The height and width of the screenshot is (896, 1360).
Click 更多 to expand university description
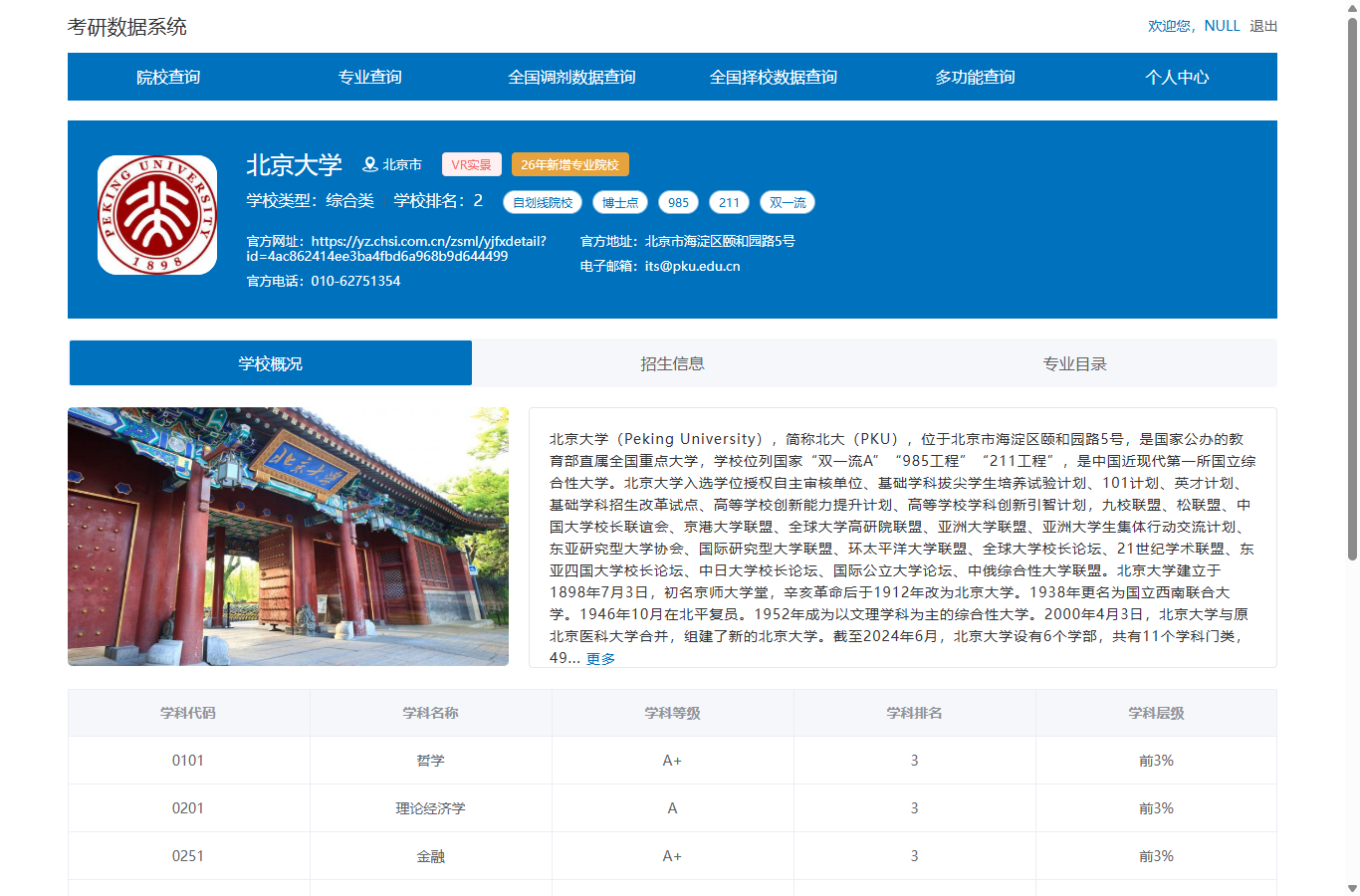[x=600, y=658]
